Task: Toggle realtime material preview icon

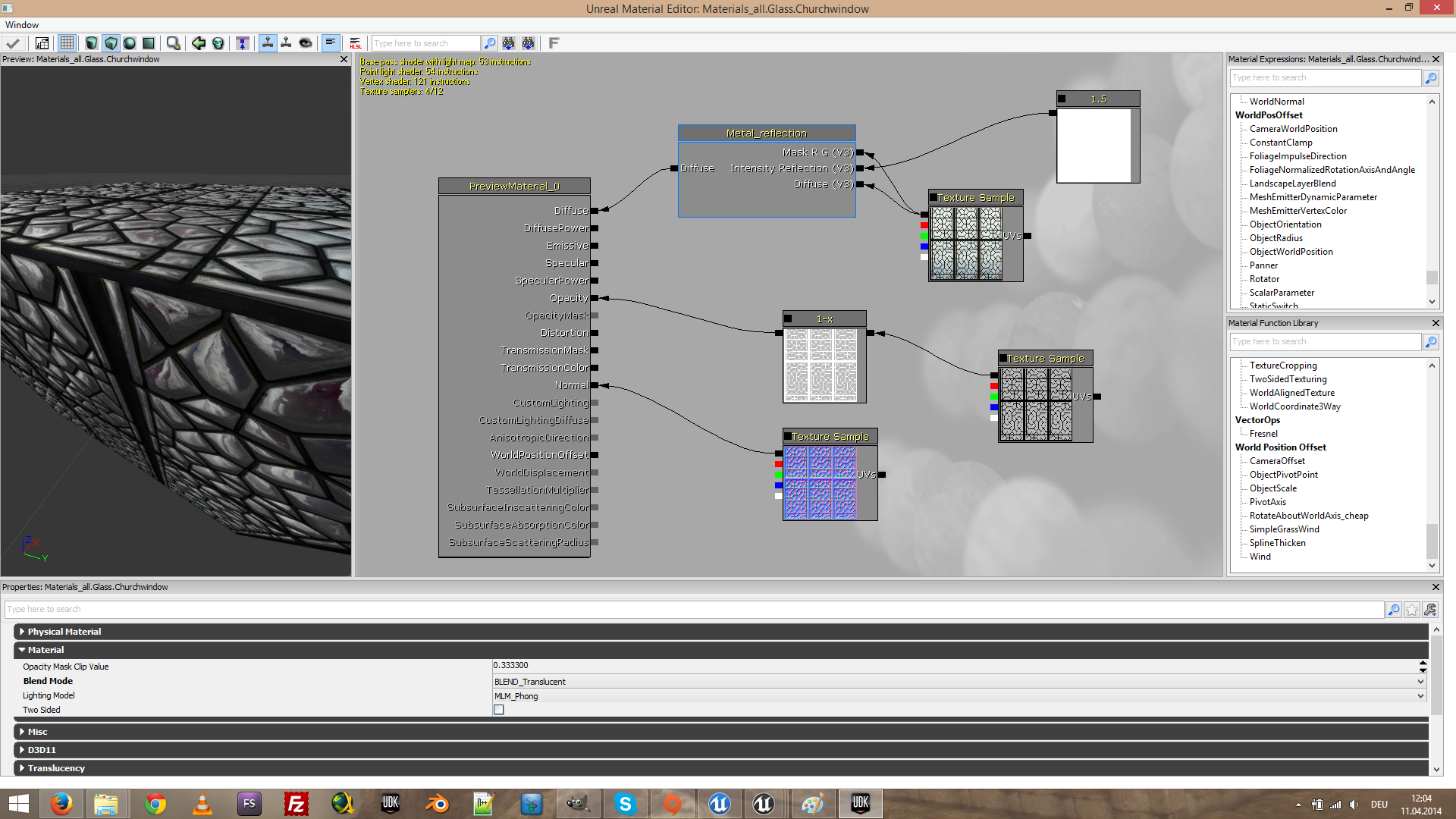Action: click(x=268, y=43)
